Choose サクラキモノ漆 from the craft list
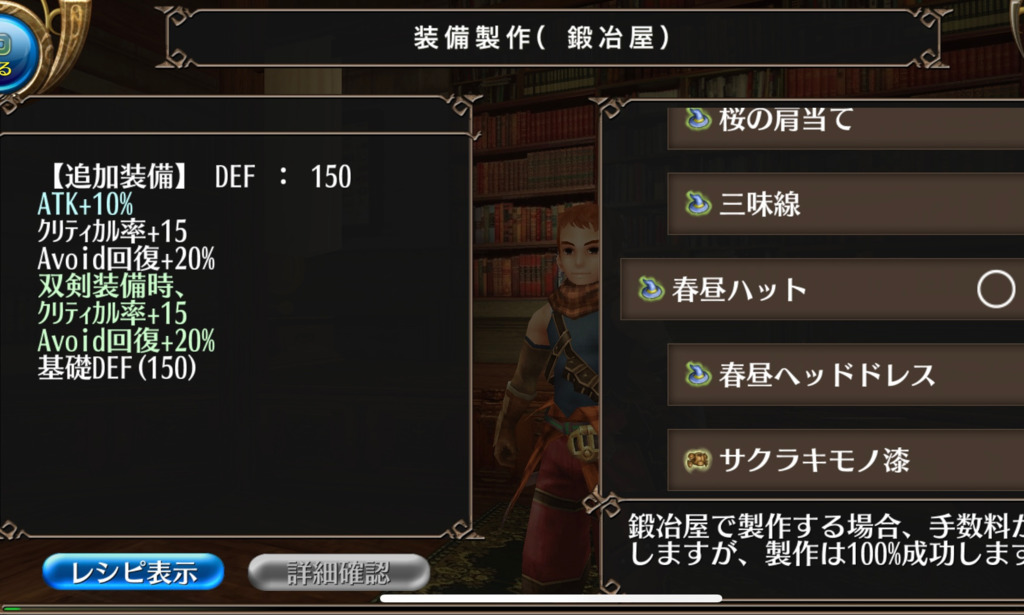This screenshot has height=615, width=1024. (x=846, y=460)
